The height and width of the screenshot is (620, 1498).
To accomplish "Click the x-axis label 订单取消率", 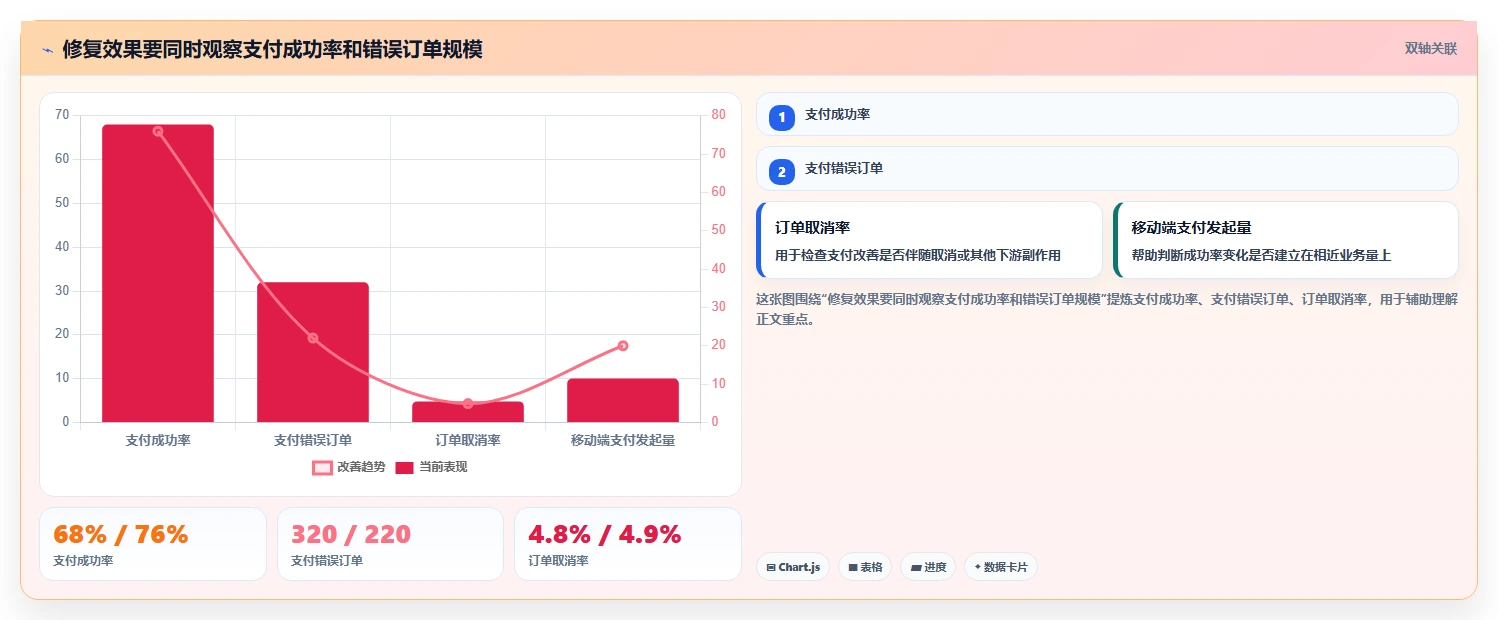I will pyautogui.click(x=468, y=440).
